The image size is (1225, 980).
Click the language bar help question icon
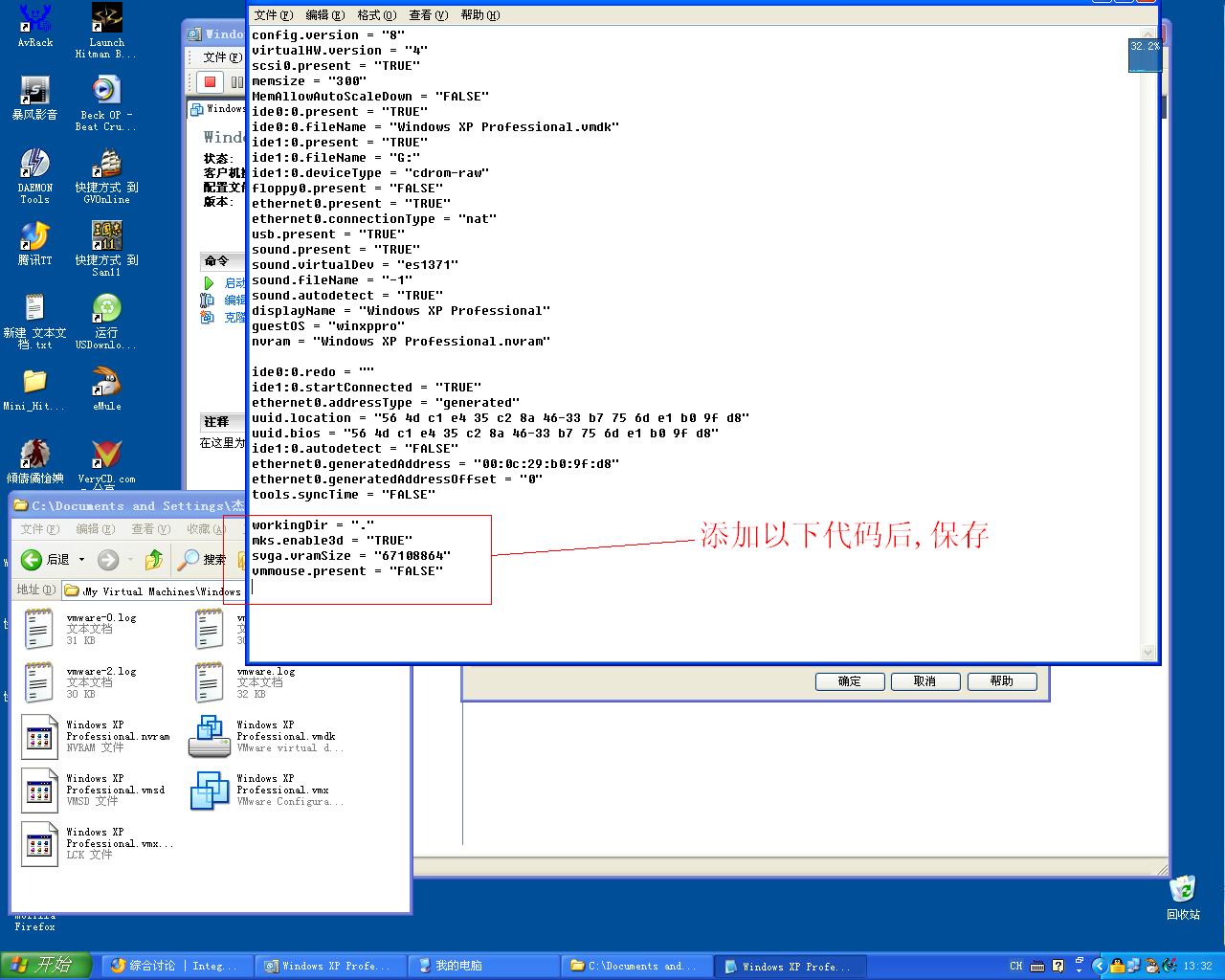tap(1058, 966)
